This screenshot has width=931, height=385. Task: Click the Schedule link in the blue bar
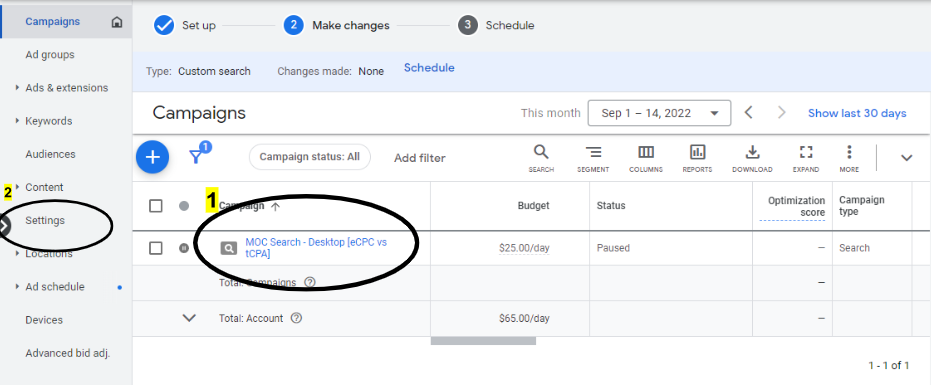point(429,68)
